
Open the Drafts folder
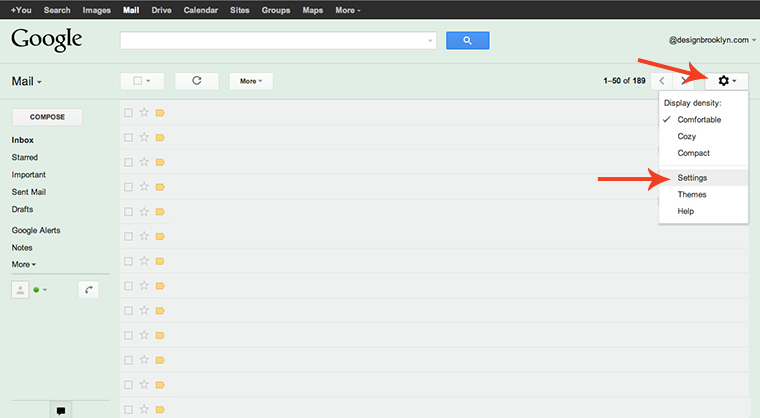coord(22,209)
